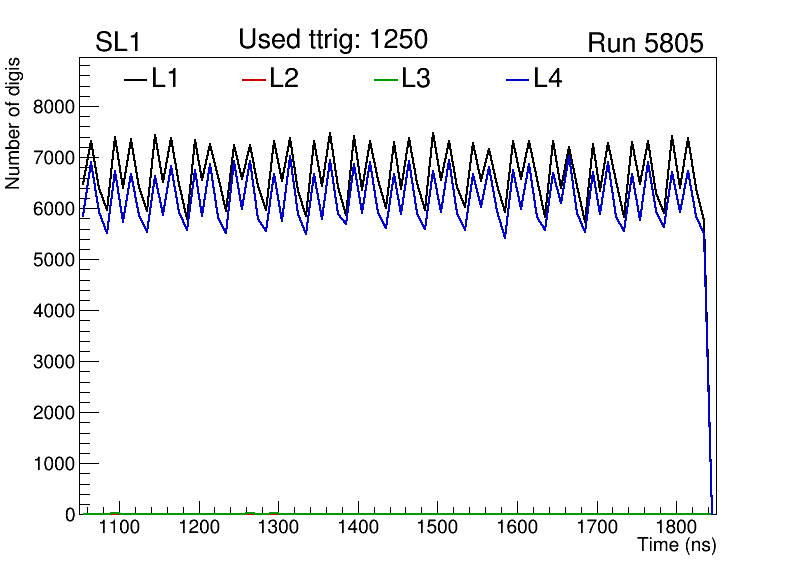Click the "Used ttrig: 1250" title text
The image size is (796, 572).
click(x=333, y=40)
